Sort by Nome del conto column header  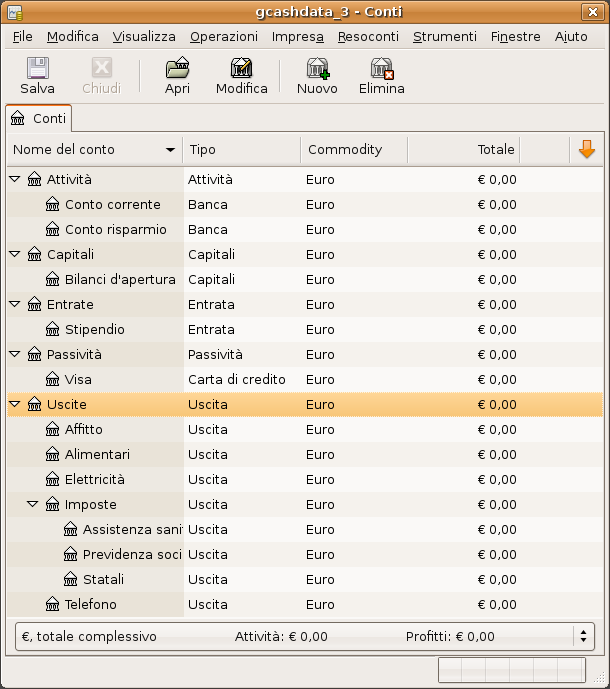[93, 150]
